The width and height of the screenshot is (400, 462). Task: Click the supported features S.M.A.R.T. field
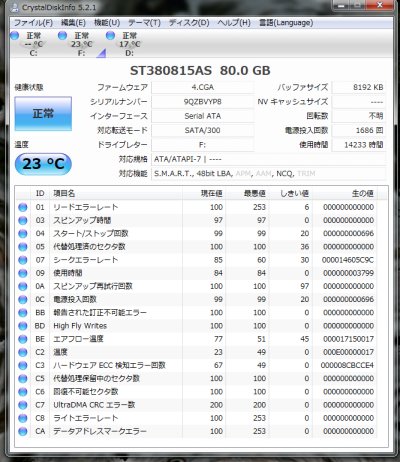[269, 173]
